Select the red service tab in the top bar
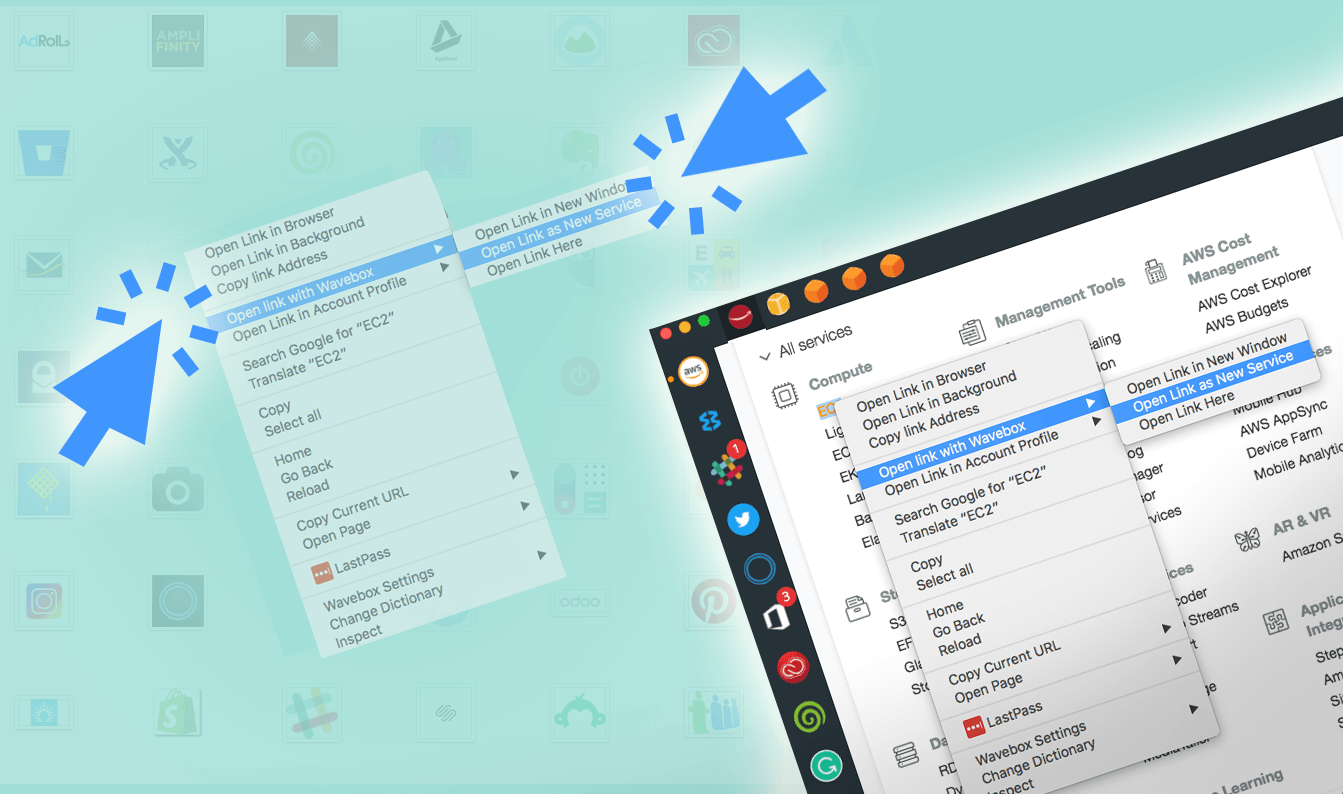Viewport: 1343px width, 794px height. (x=740, y=317)
